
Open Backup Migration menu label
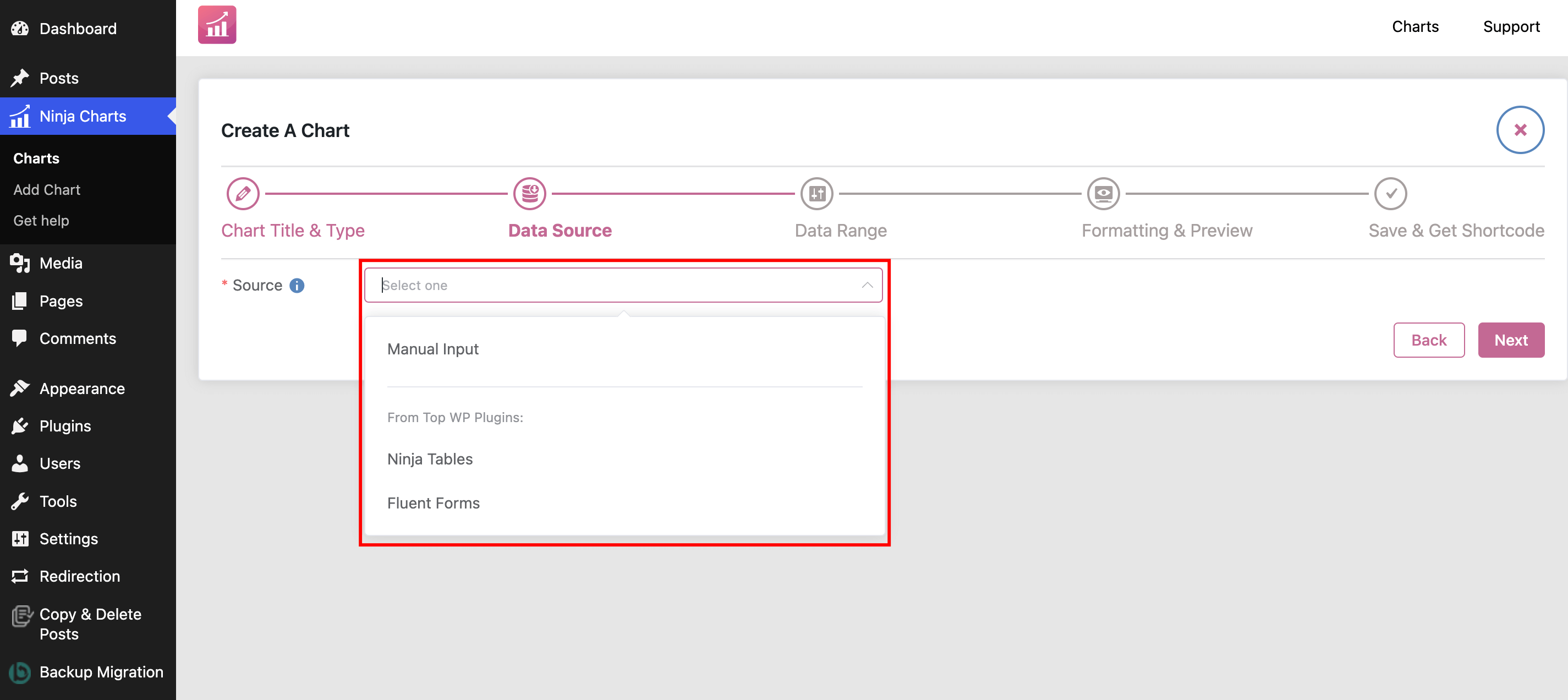point(102,672)
